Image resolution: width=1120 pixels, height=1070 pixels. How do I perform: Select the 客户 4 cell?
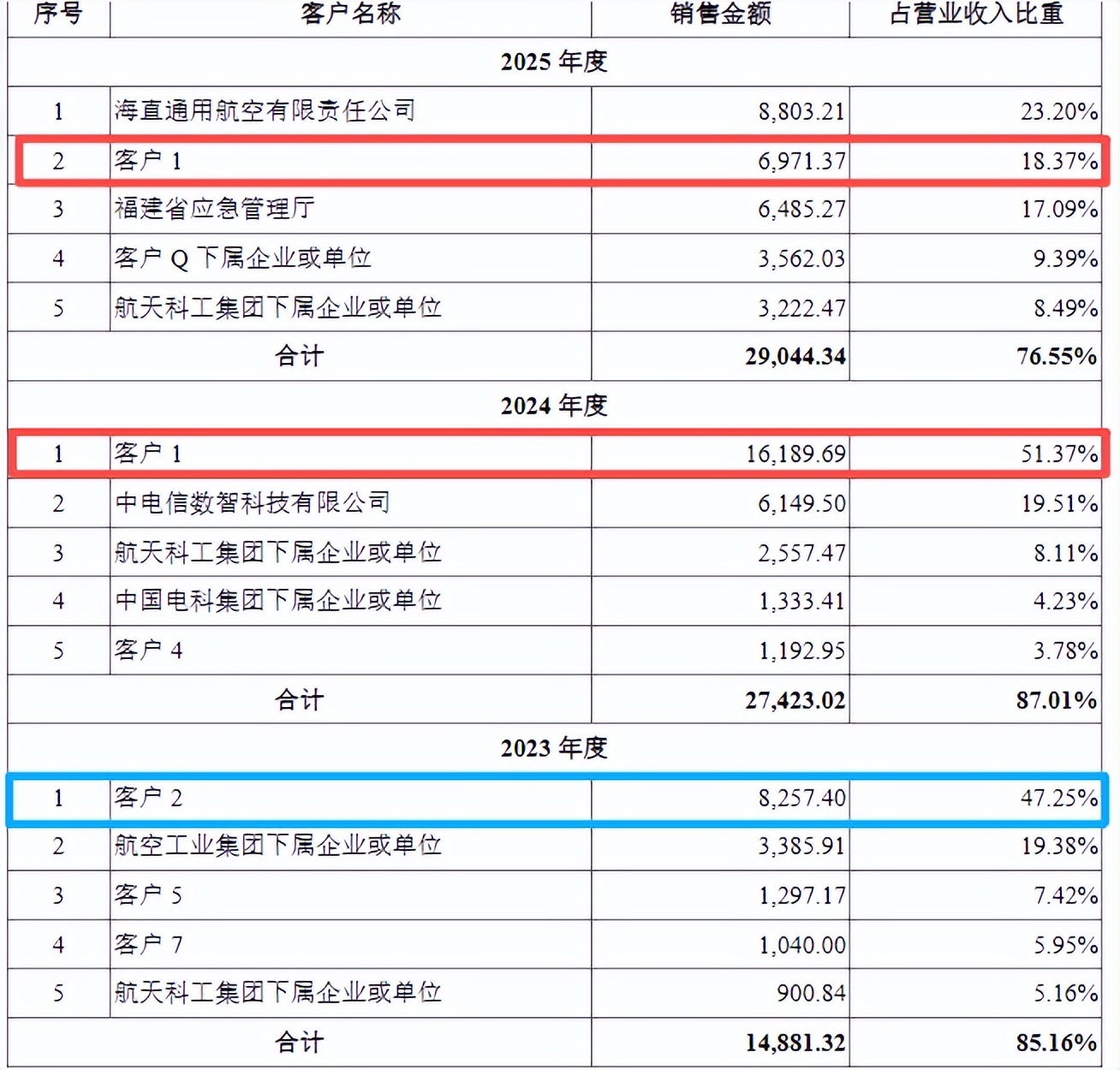coord(148,650)
